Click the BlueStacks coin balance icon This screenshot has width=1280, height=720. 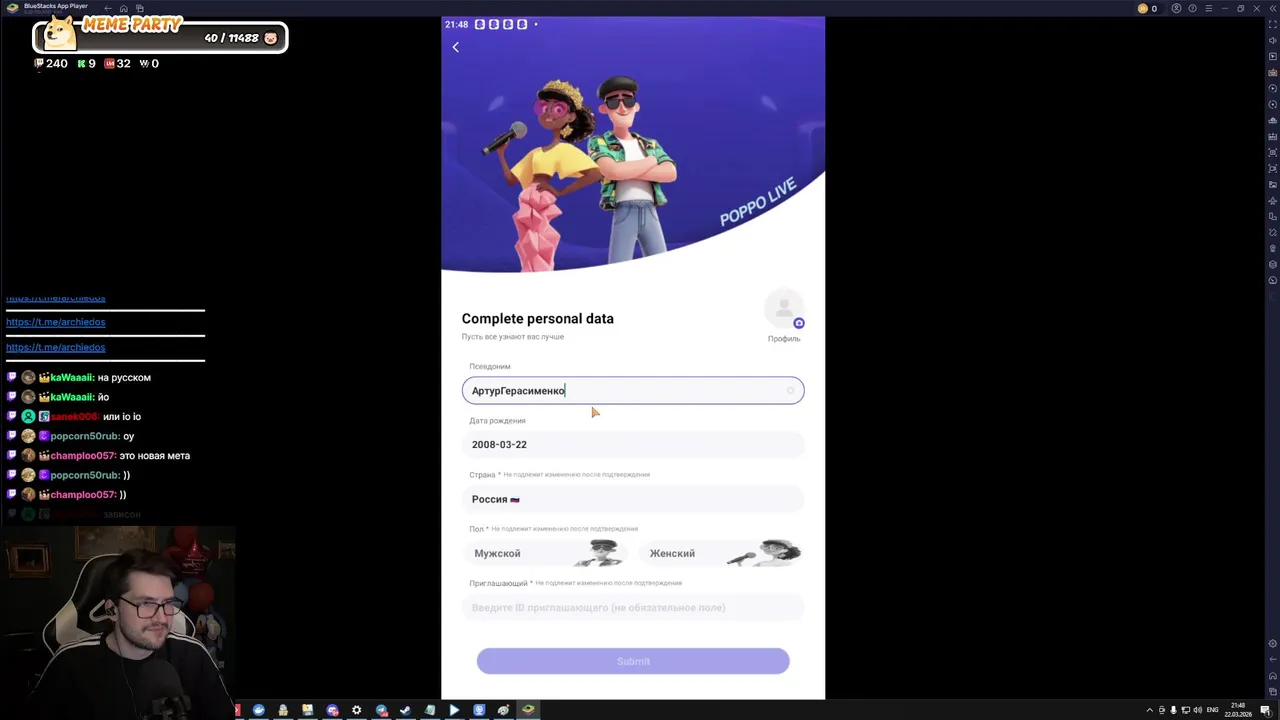pyautogui.click(x=1143, y=9)
